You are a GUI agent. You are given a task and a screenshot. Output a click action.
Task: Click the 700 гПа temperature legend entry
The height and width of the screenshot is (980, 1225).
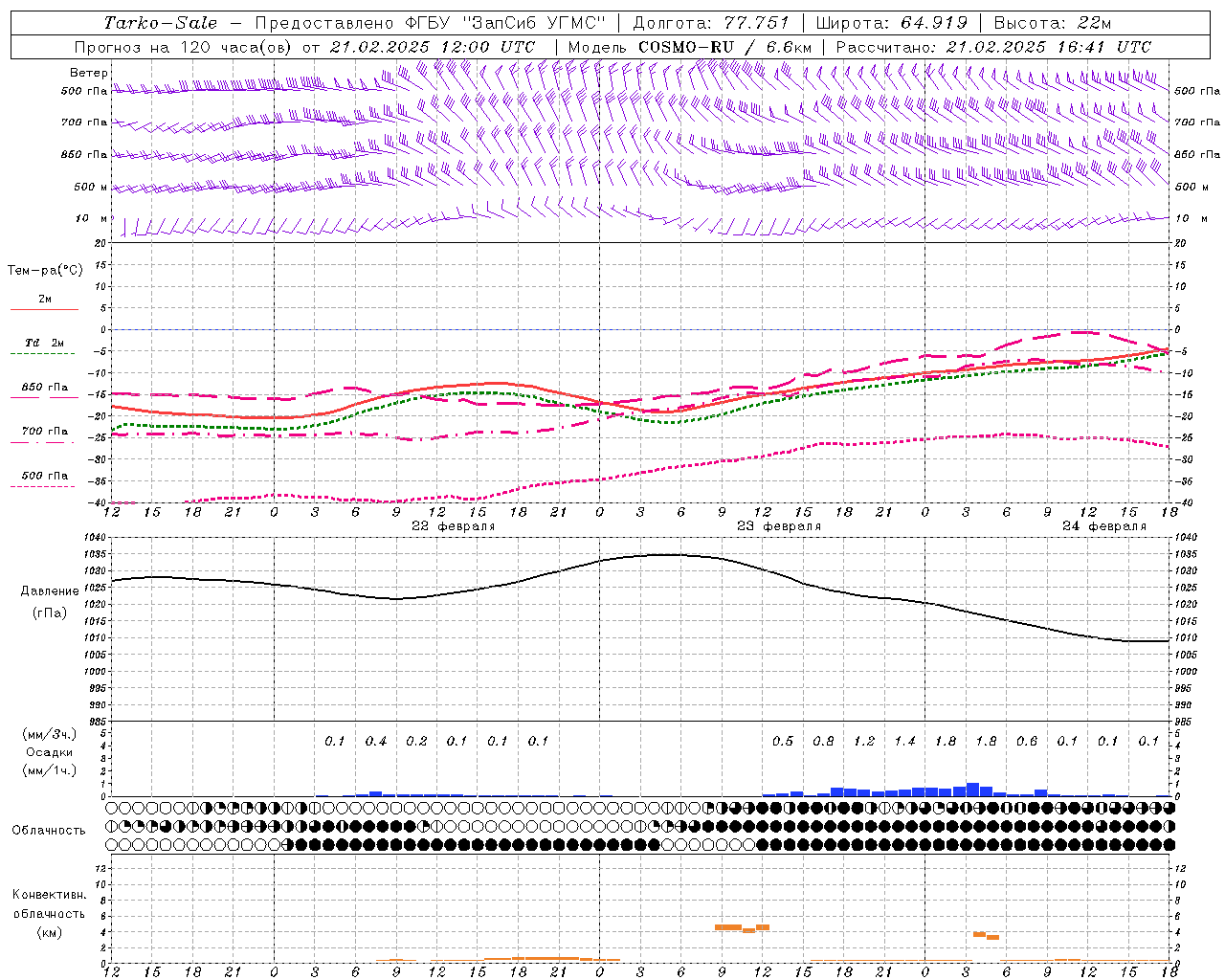pos(45,432)
